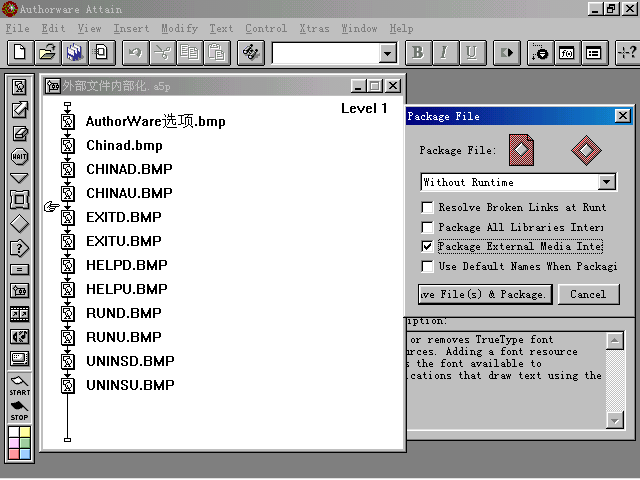Open the Functions window icon

pyautogui.click(x=567, y=53)
